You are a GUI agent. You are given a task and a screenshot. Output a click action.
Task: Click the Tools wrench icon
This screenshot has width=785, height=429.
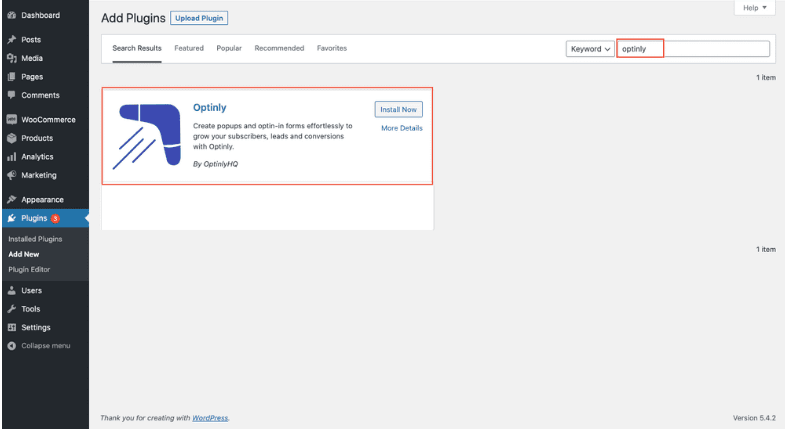coord(12,309)
